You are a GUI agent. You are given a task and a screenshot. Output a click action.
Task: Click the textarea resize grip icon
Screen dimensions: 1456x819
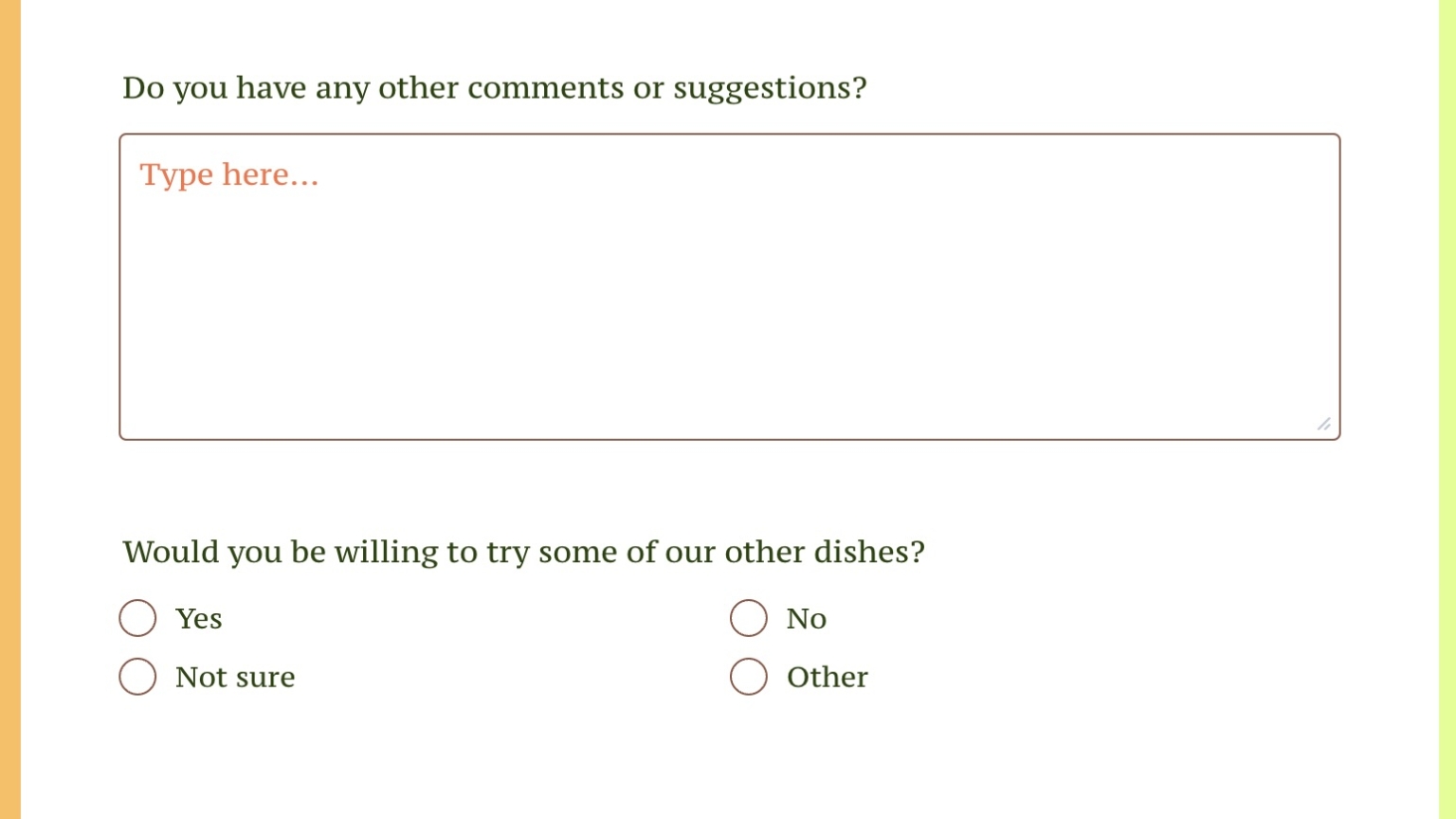click(x=1323, y=426)
